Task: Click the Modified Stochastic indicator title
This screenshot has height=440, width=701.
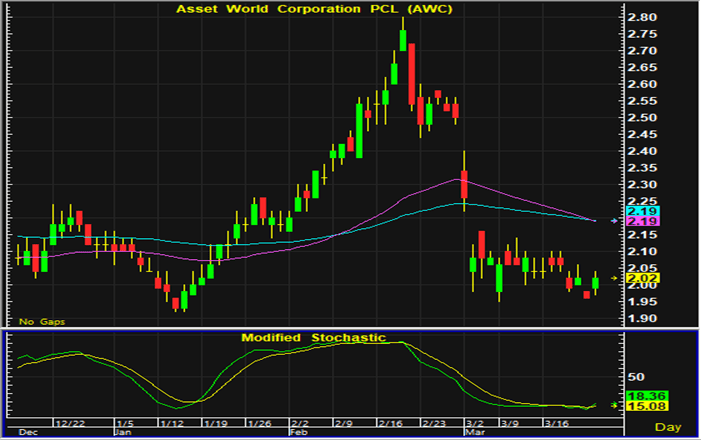Action: point(313,338)
